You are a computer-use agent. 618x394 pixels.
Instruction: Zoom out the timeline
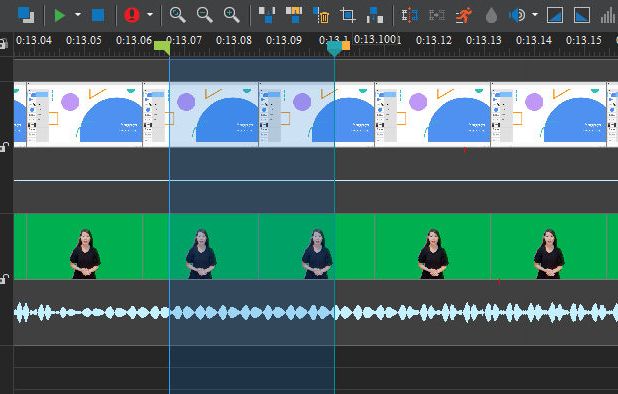[x=205, y=15]
